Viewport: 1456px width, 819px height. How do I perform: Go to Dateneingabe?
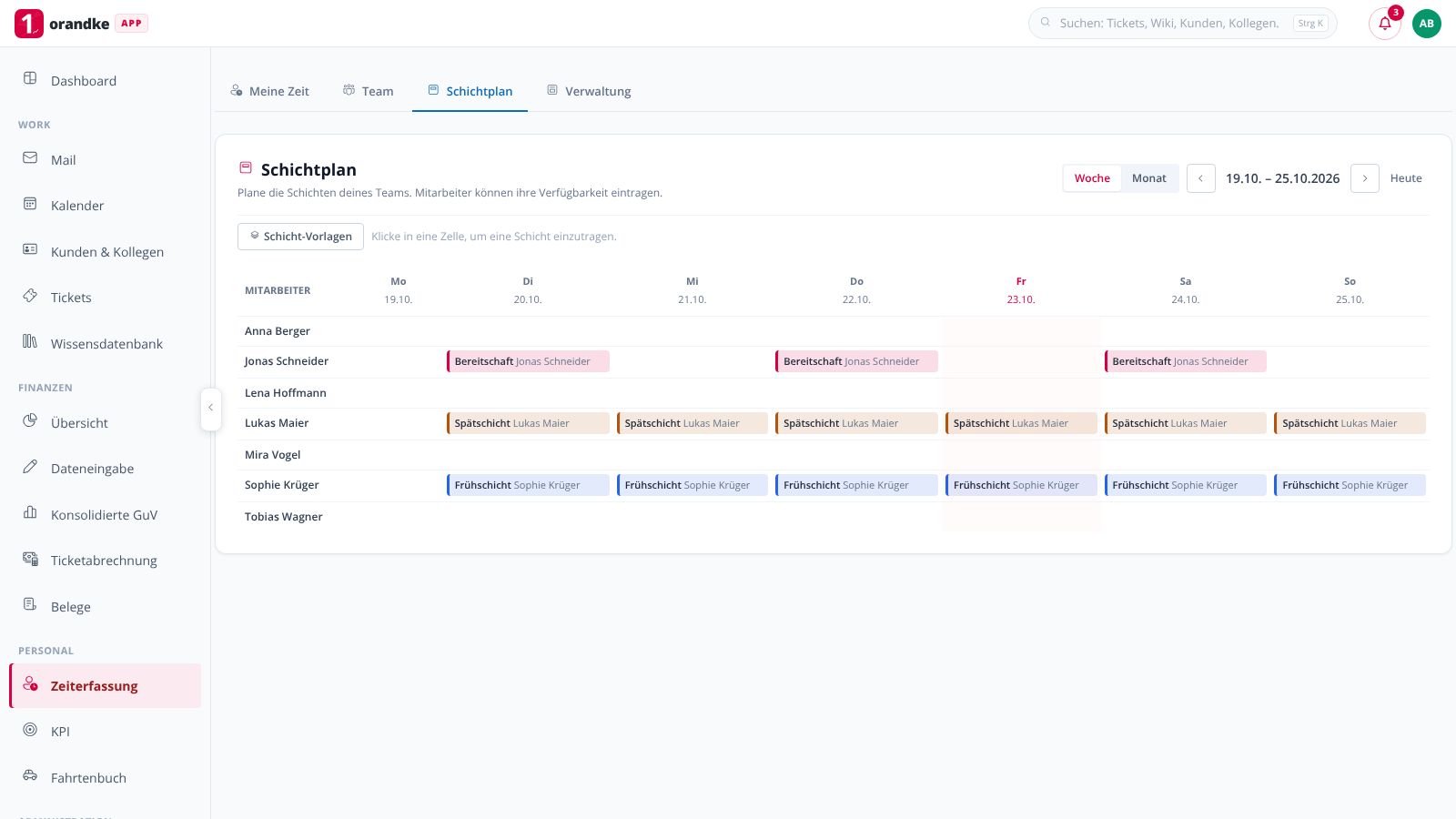click(106, 469)
